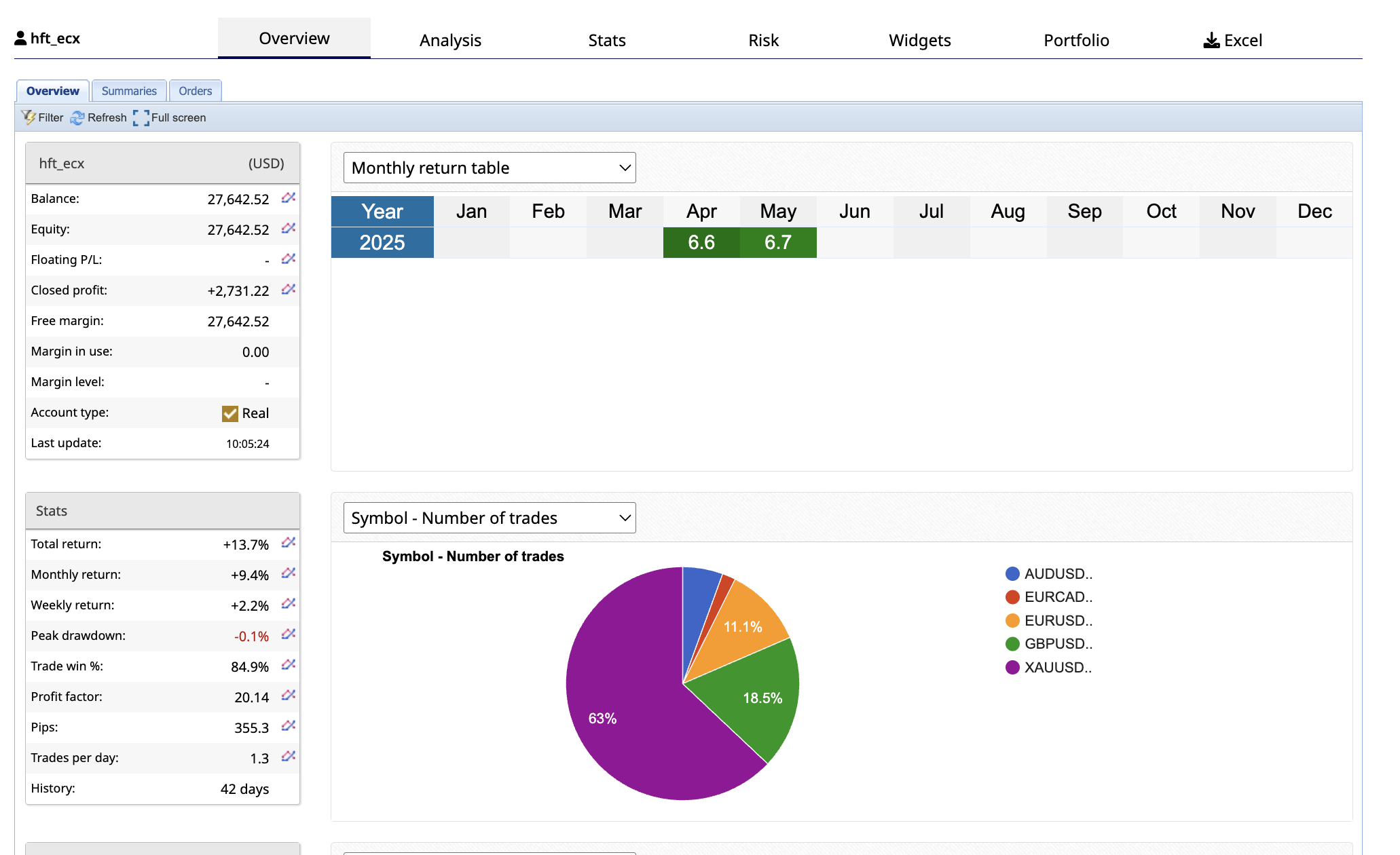1400x855 pixels.
Task: Click the April 6.6 return cell
Action: pyautogui.click(x=701, y=242)
